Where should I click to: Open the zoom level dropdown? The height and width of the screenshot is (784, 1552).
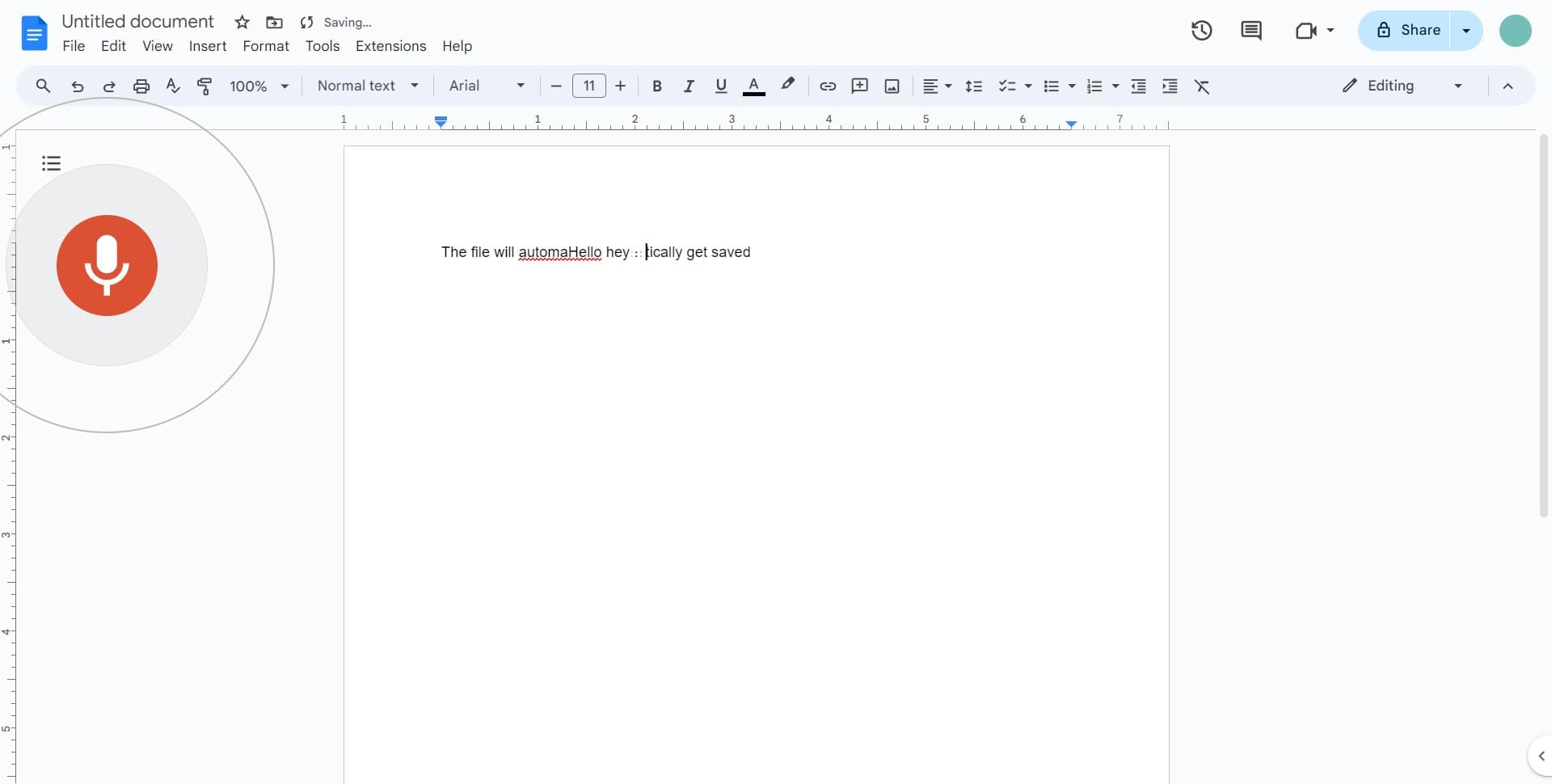[258, 86]
